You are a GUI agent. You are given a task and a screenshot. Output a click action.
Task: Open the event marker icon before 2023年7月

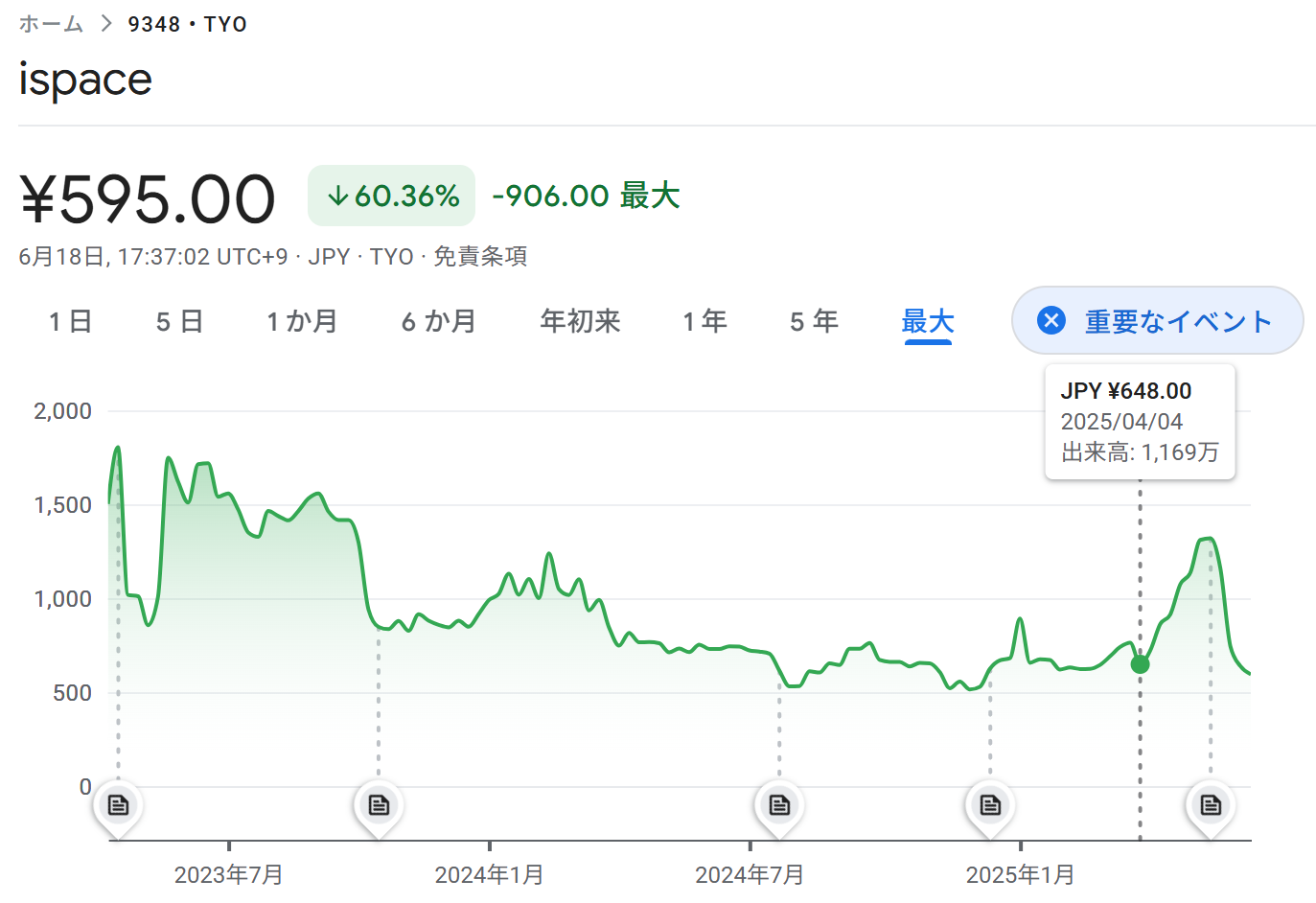(x=118, y=805)
